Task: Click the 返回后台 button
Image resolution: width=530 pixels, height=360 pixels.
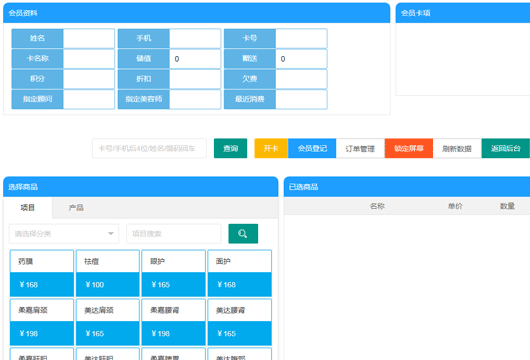Action: (x=506, y=148)
